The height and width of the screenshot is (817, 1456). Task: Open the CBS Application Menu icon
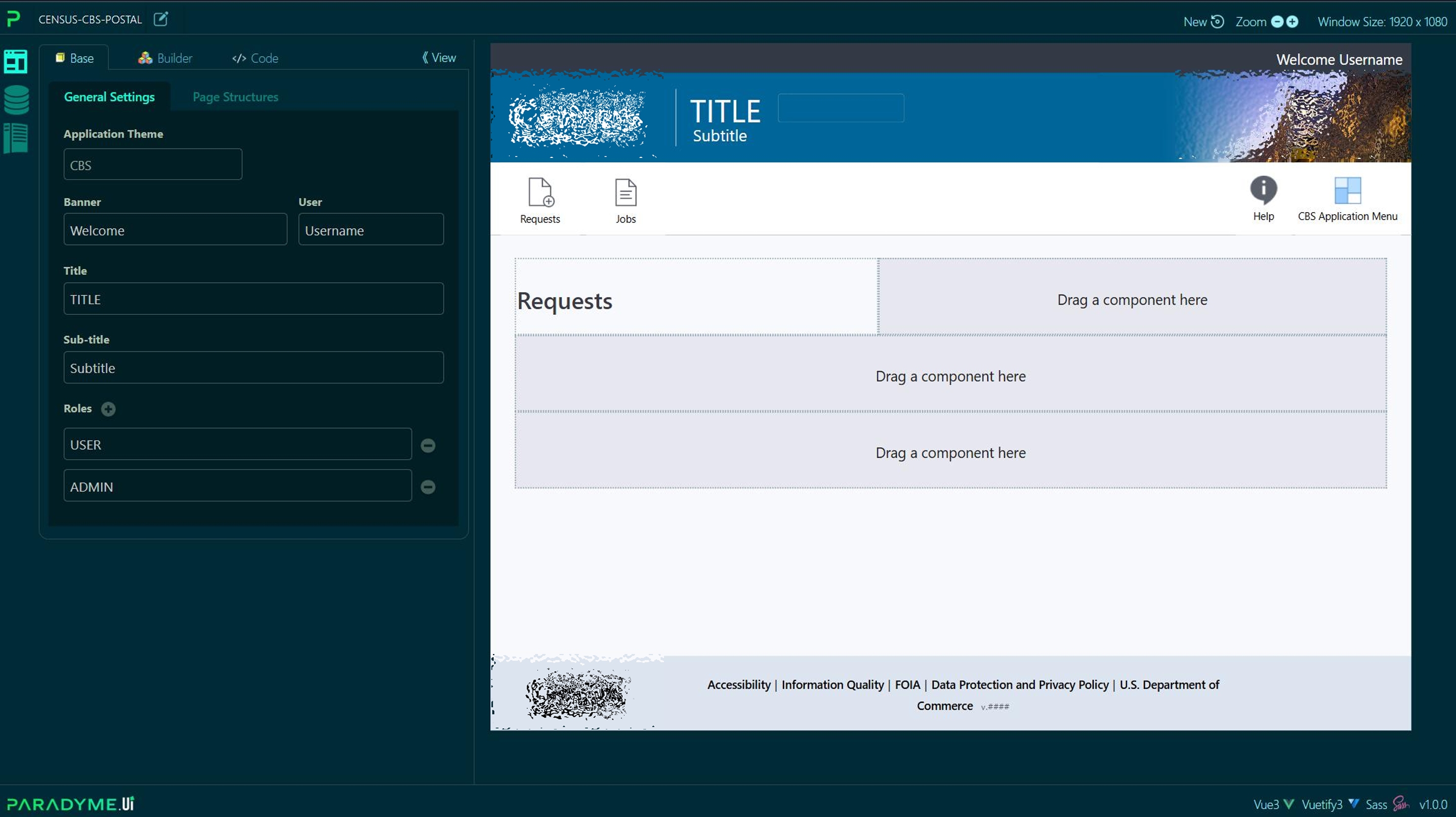[1348, 190]
